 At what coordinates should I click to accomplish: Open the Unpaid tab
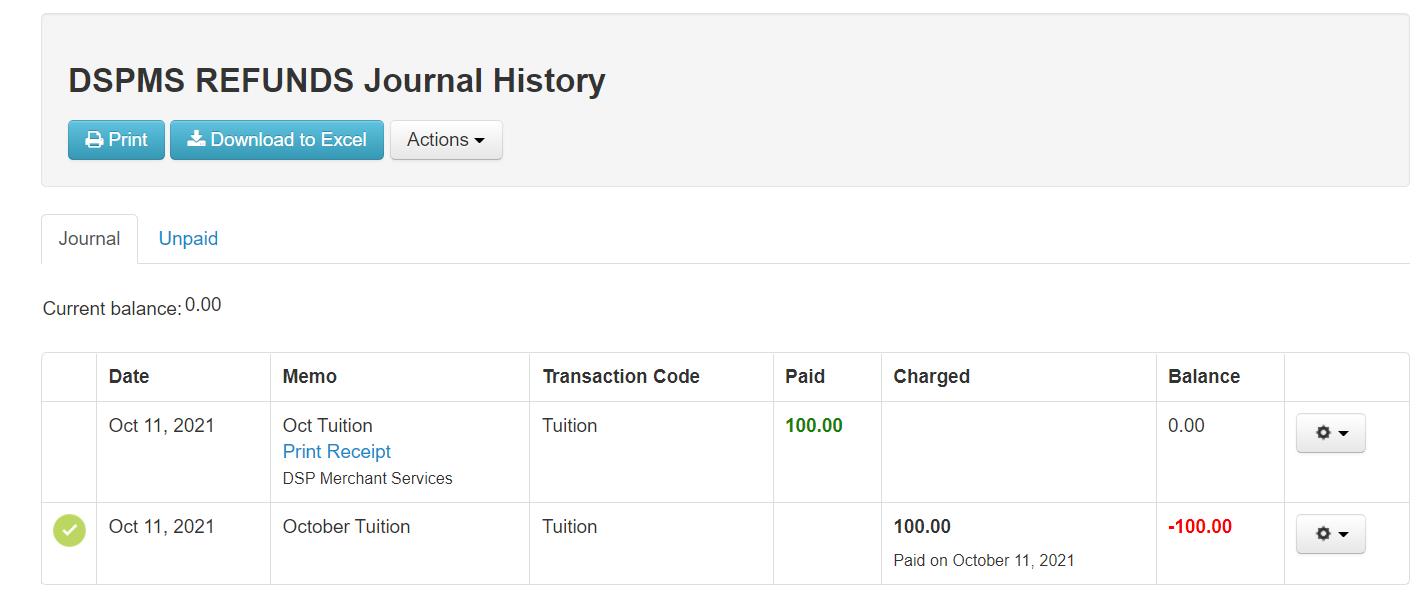coord(188,239)
